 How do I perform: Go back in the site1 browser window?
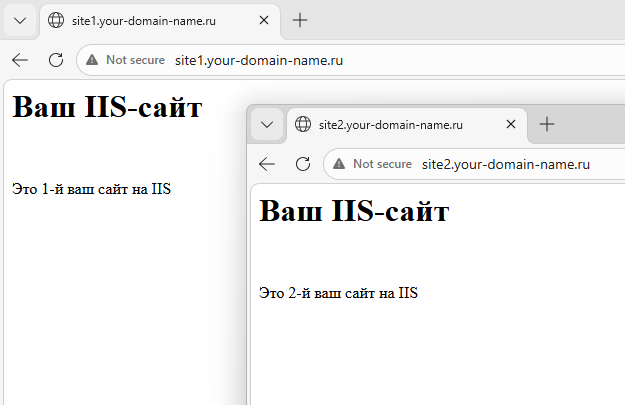[x=20, y=60]
